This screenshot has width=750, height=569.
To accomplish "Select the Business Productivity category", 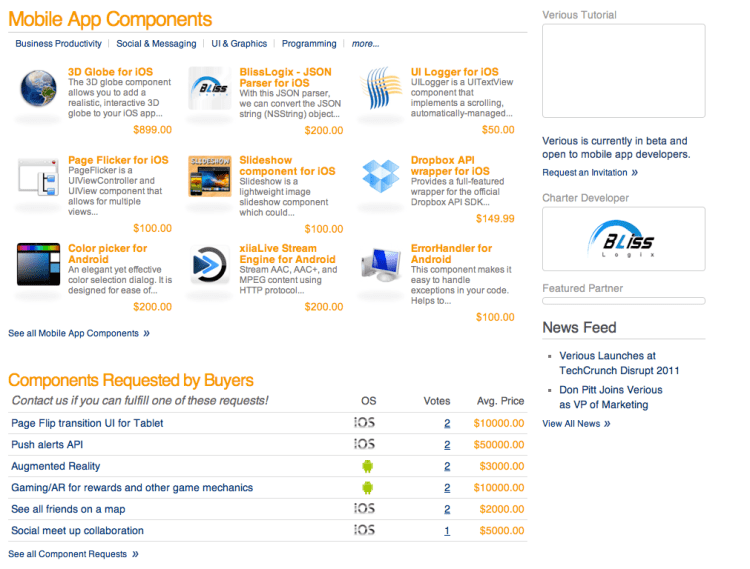I will click(x=58, y=44).
